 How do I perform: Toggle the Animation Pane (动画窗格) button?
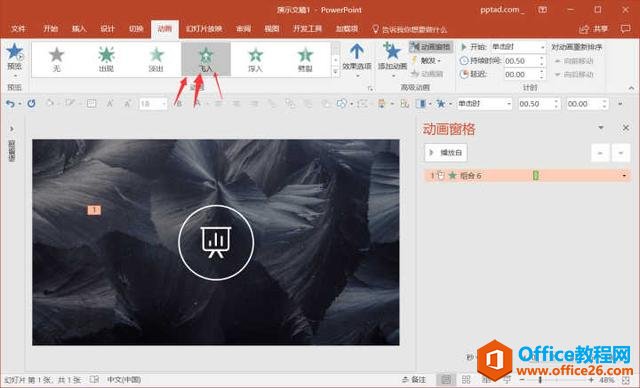[431, 47]
